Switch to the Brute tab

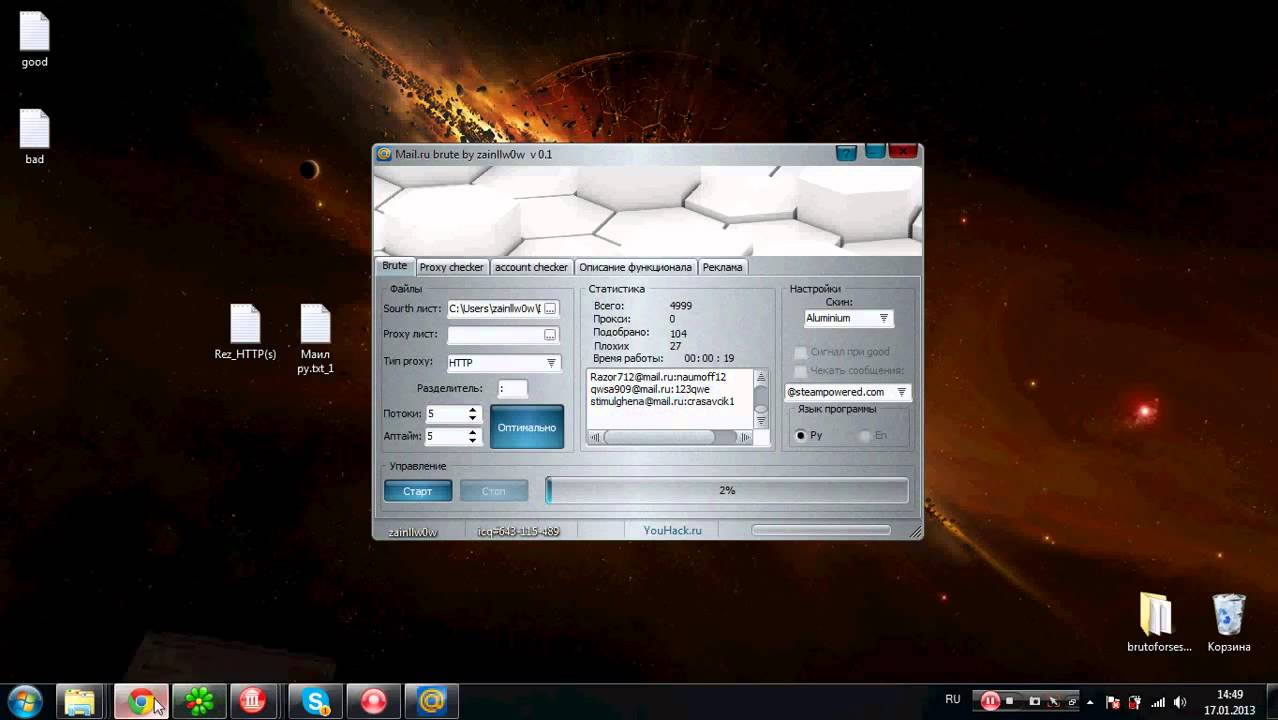pyautogui.click(x=395, y=266)
